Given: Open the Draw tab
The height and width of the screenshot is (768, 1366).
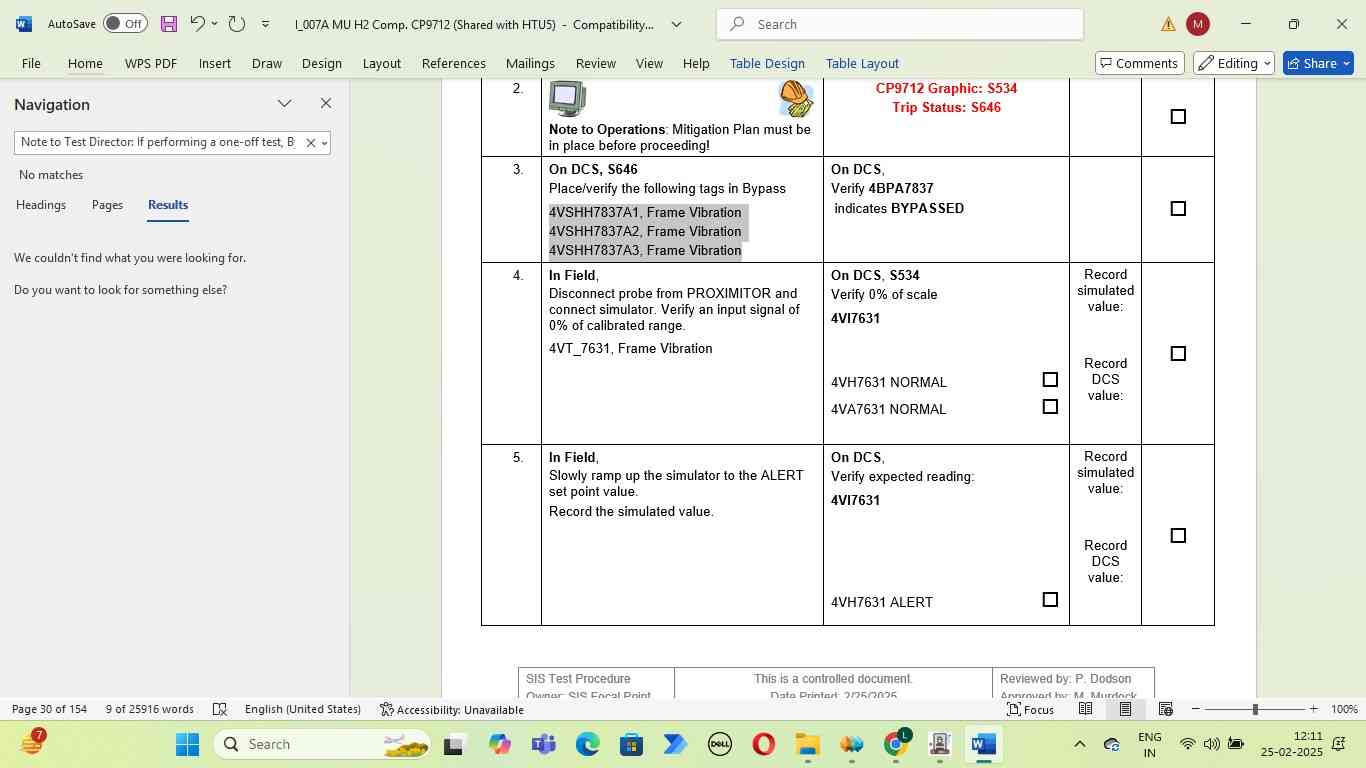Looking at the screenshot, I should tap(267, 63).
